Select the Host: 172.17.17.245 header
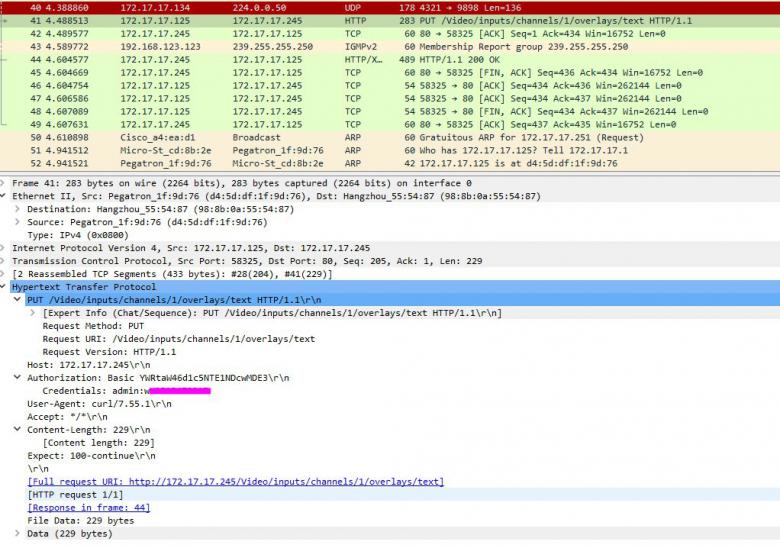 click(x=89, y=365)
